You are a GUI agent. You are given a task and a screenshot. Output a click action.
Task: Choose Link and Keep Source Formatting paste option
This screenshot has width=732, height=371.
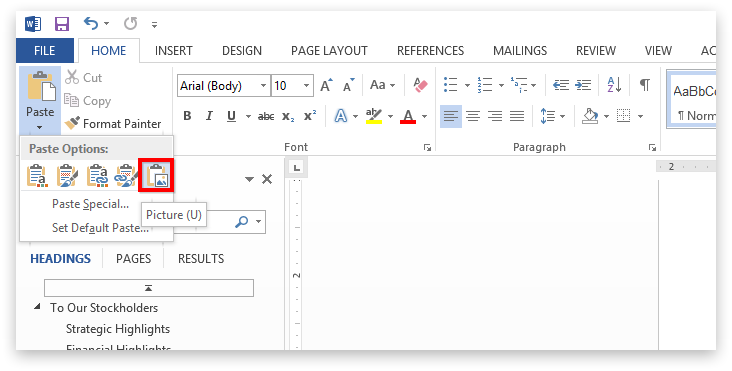point(126,175)
